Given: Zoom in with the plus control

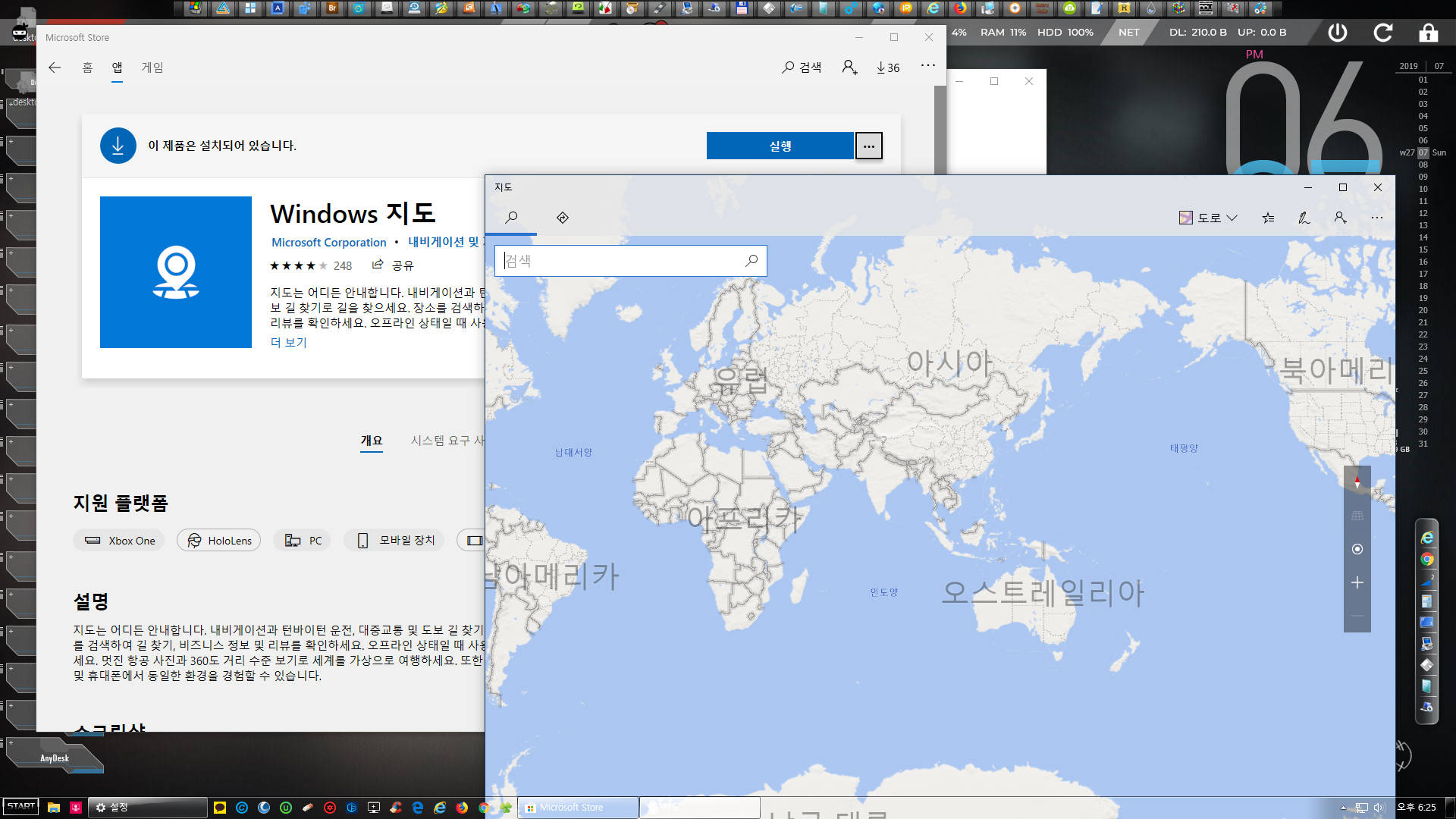Looking at the screenshot, I should (1357, 582).
